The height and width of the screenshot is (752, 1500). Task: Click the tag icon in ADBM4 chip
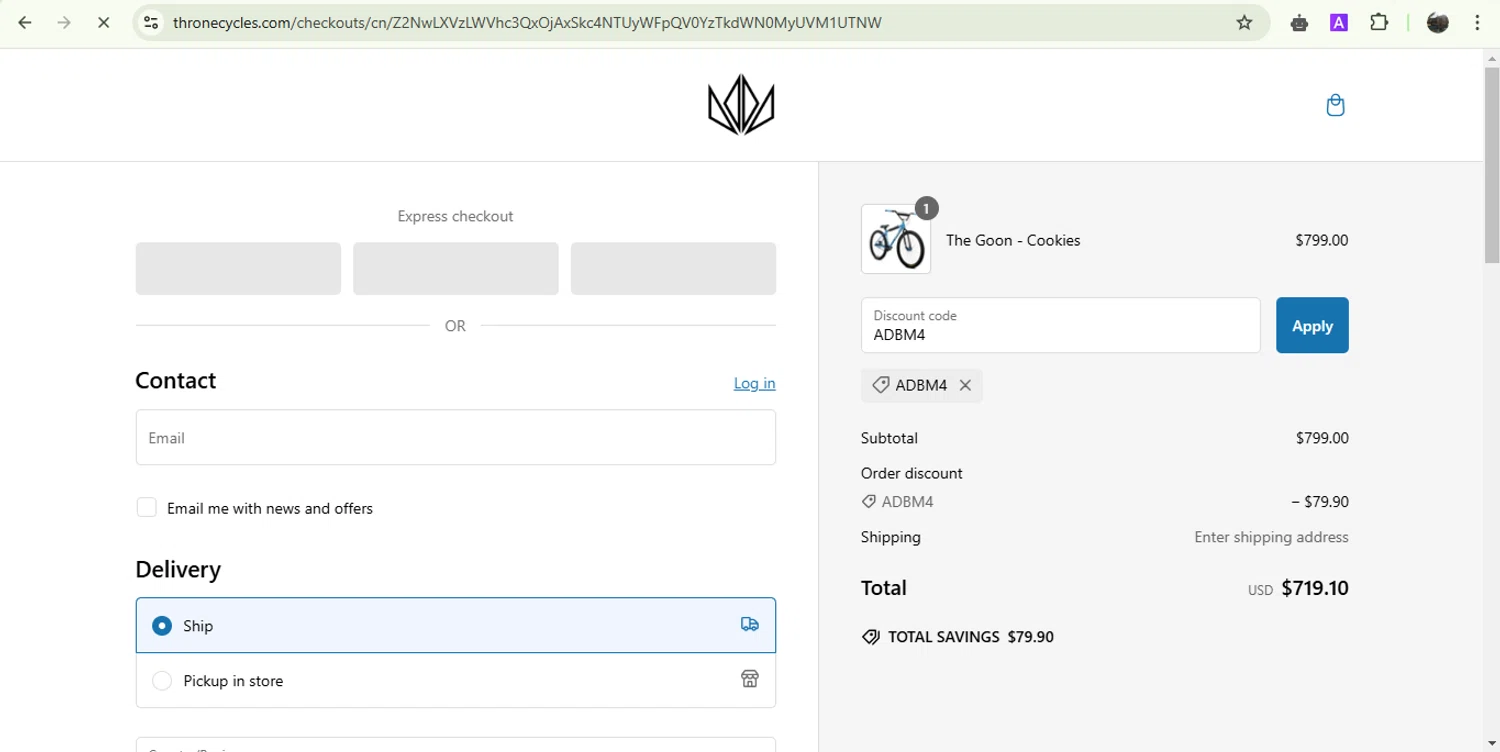click(x=880, y=385)
